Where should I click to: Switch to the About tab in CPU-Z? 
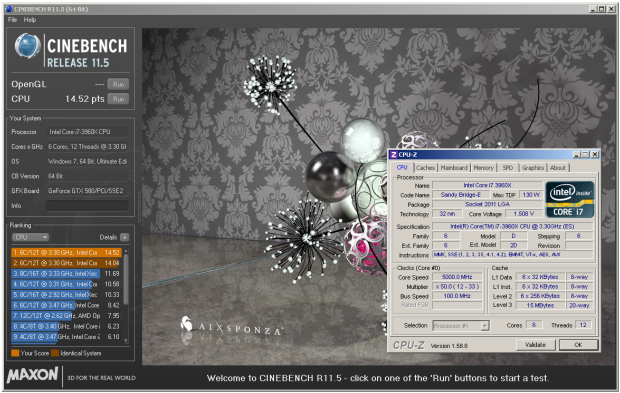[558, 168]
